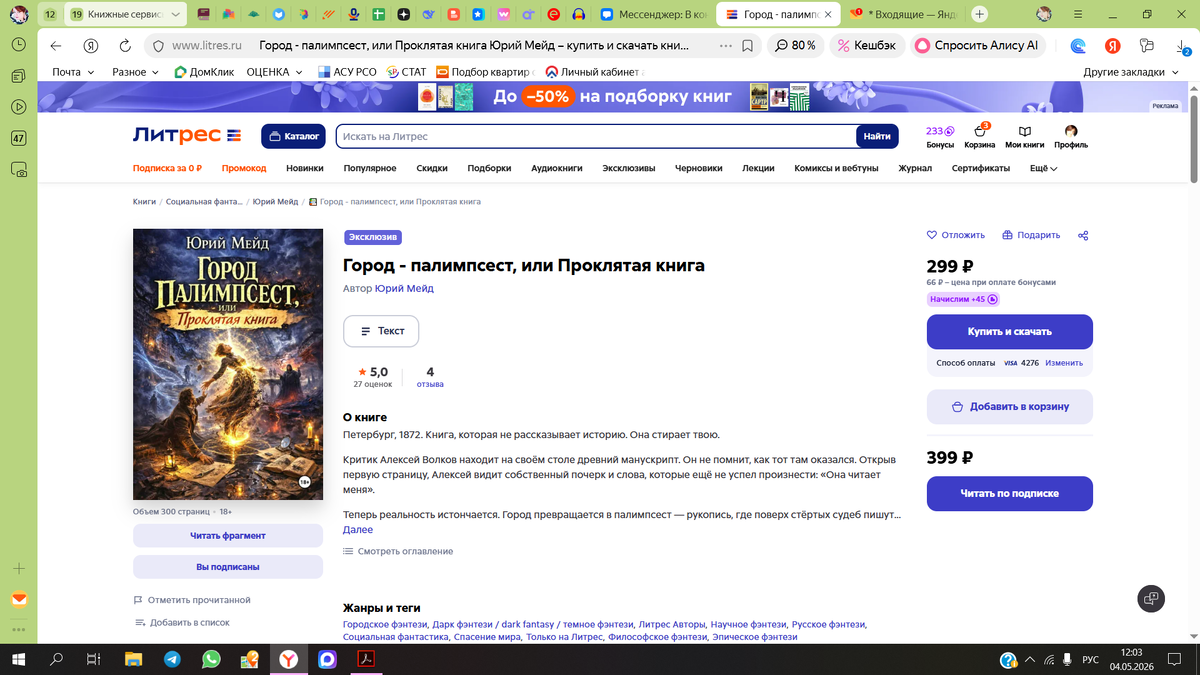Click the browser back arrow
The image size is (1200, 675).
(x=56, y=46)
